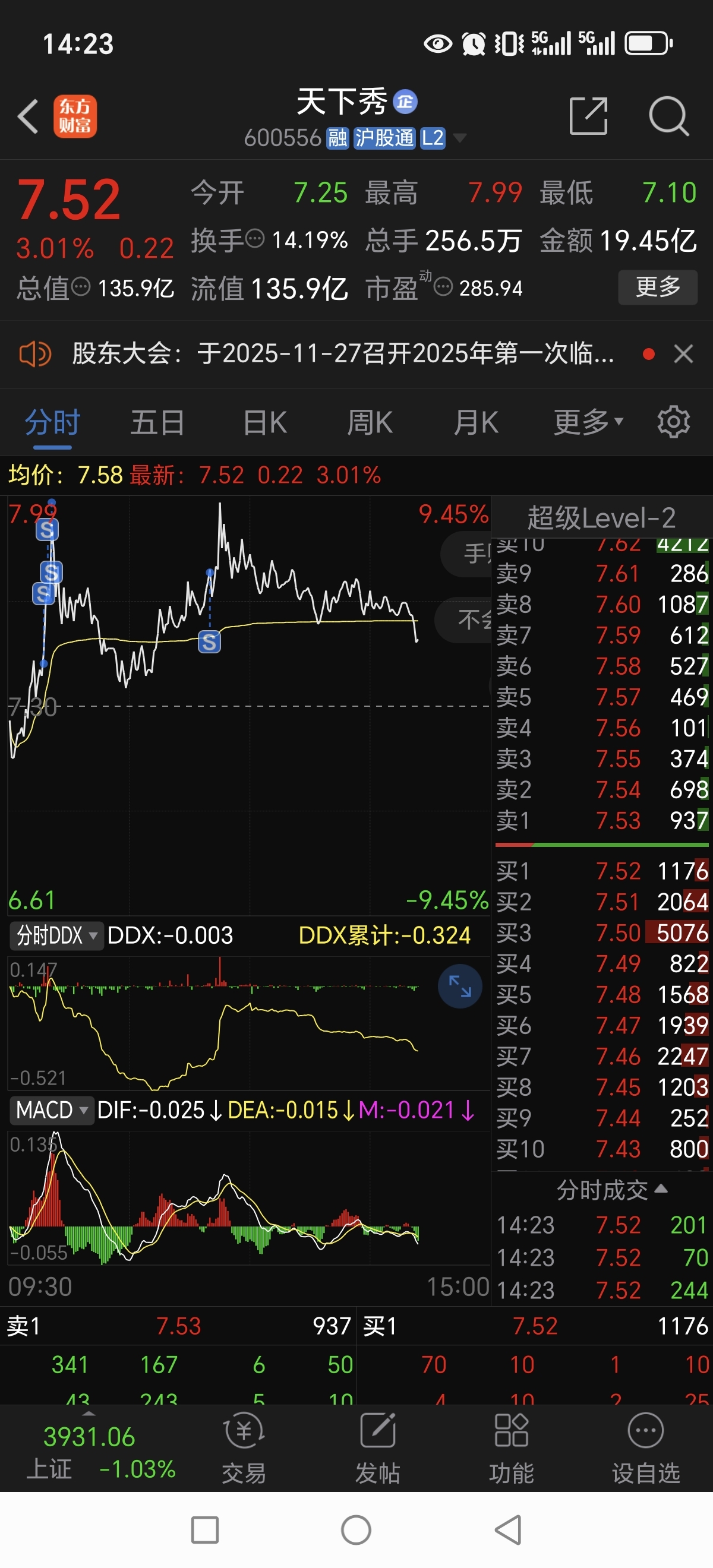Tap the S marker on average price line
The height and width of the screenshot is (1568, 713).
click(x=209, y=641)
